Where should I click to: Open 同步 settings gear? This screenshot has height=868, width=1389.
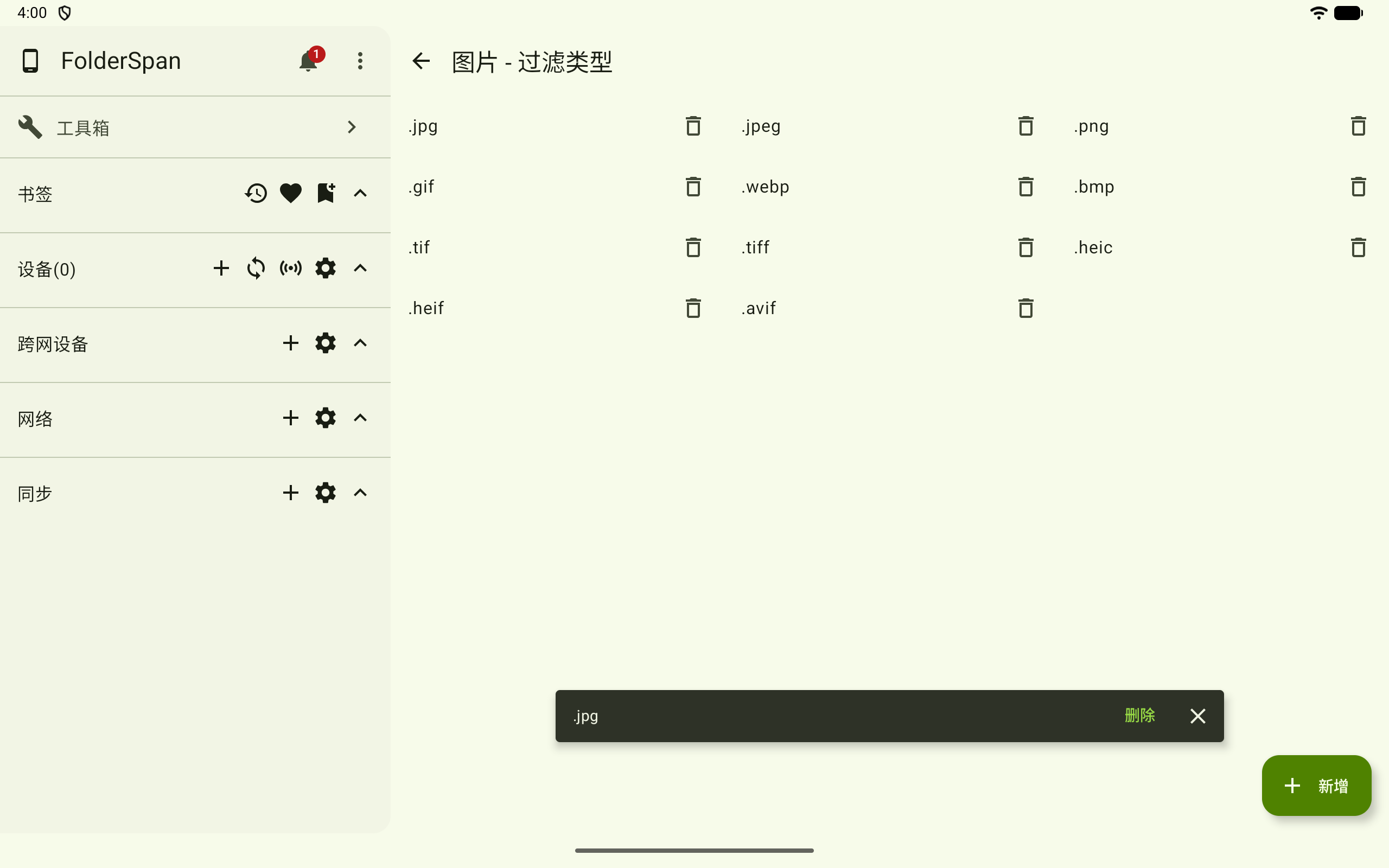326,493
